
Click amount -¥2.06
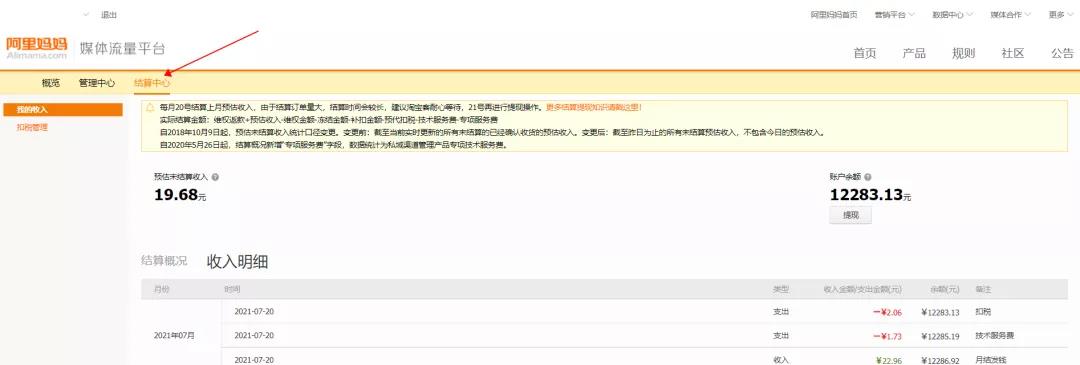tap(887, 312)
